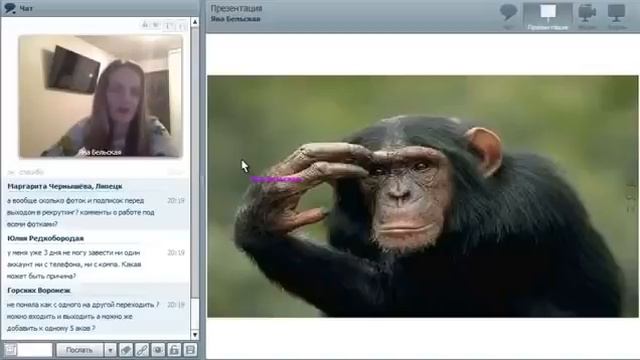This screenshot has width=640, height=360.
Task: Click message starting "не поняла как с одного"
Action: [x=83, y=316]
